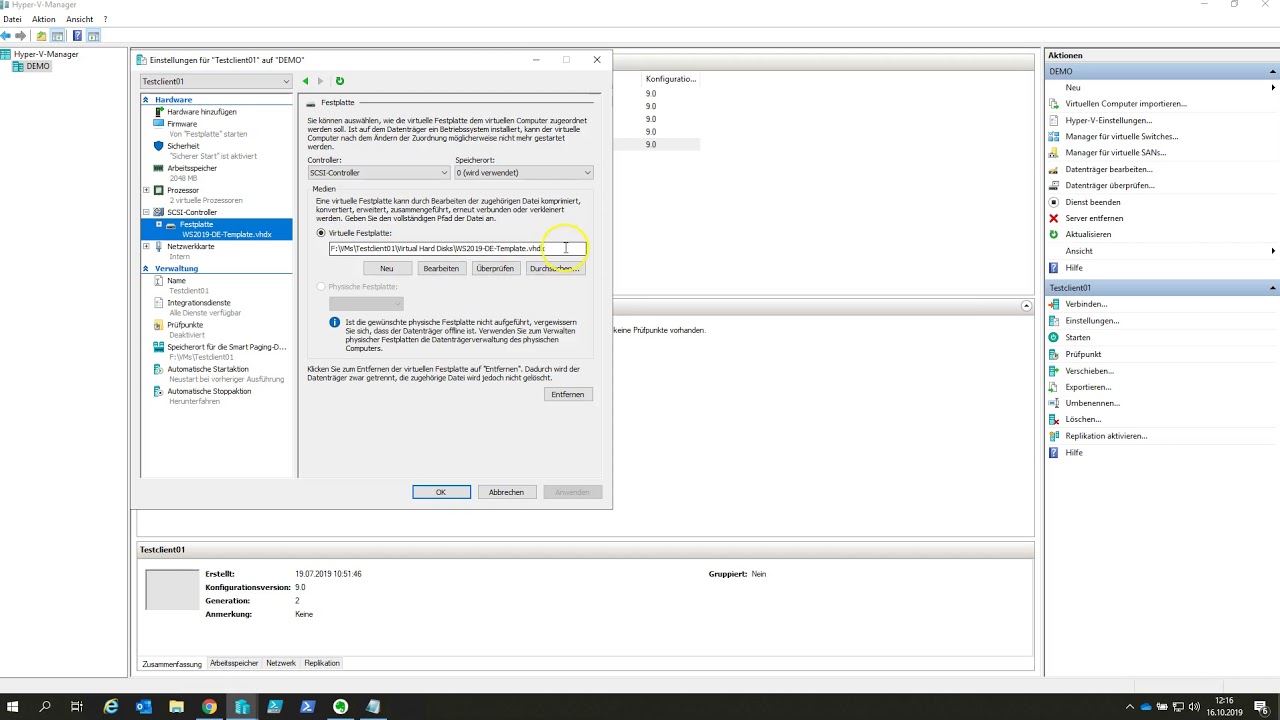Open File Explorer from taskbar
1280x720 pixels.
pos(176,706)
